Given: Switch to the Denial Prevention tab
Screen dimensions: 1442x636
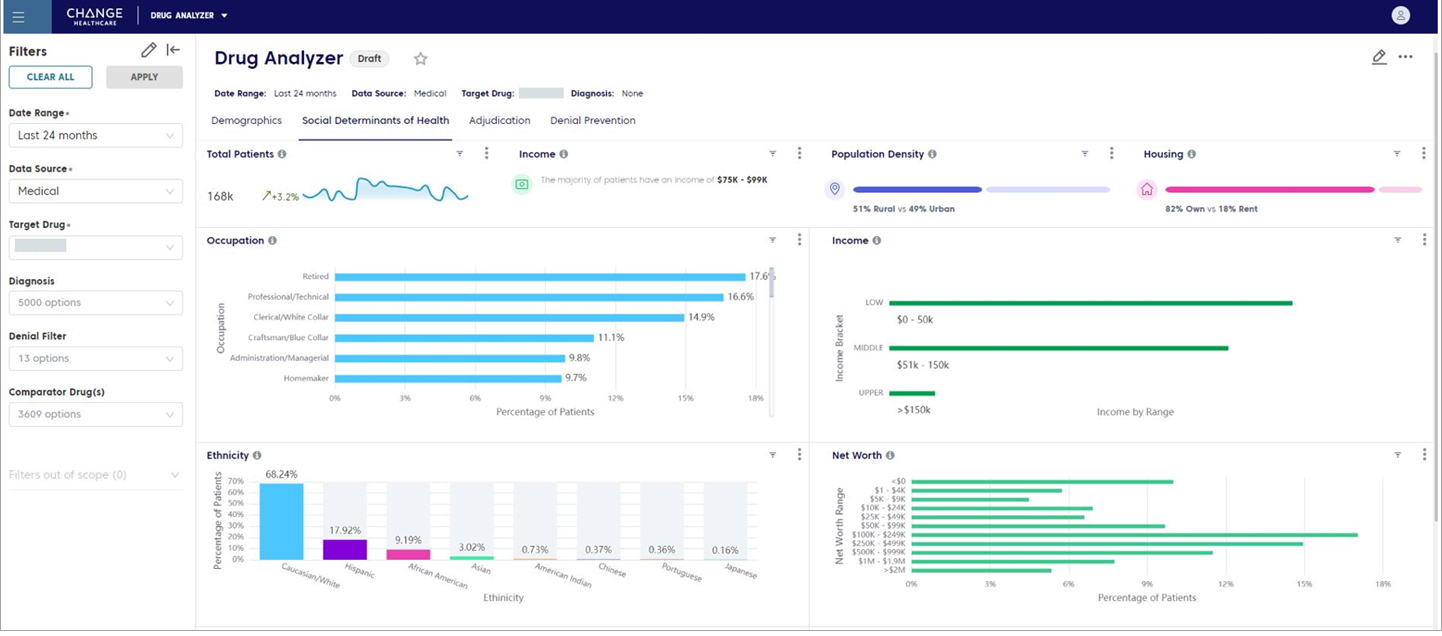Looking at the screenshot, I should click(x=593, y=121).
